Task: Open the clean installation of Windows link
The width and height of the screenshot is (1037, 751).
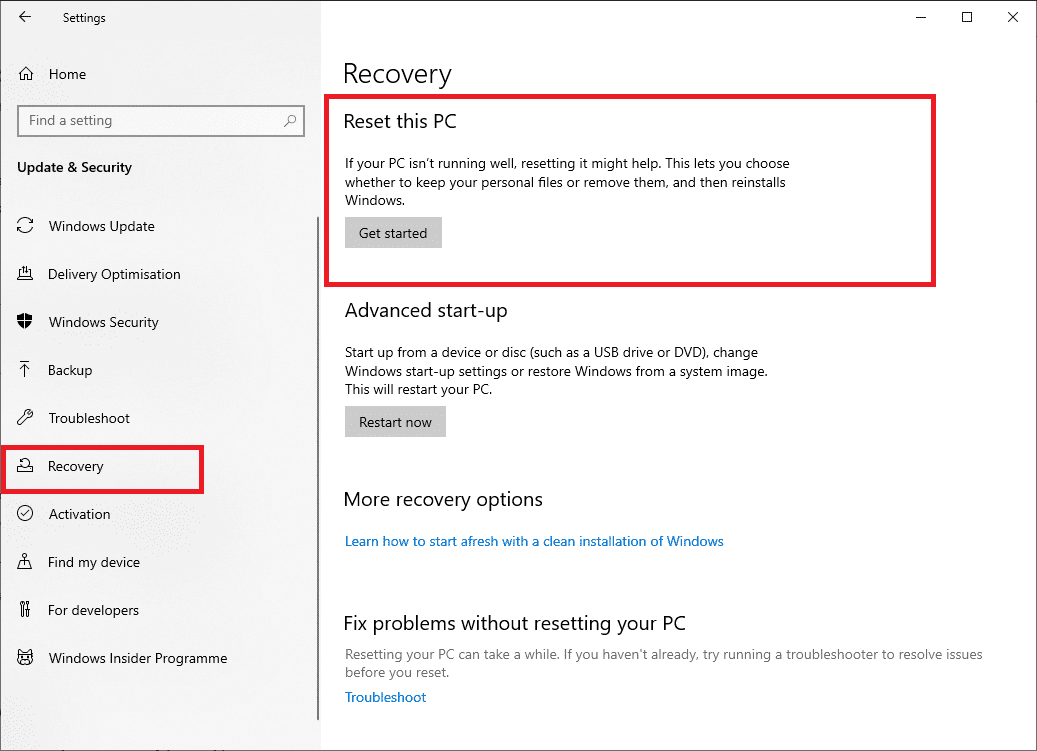Action: pos(534,541)
